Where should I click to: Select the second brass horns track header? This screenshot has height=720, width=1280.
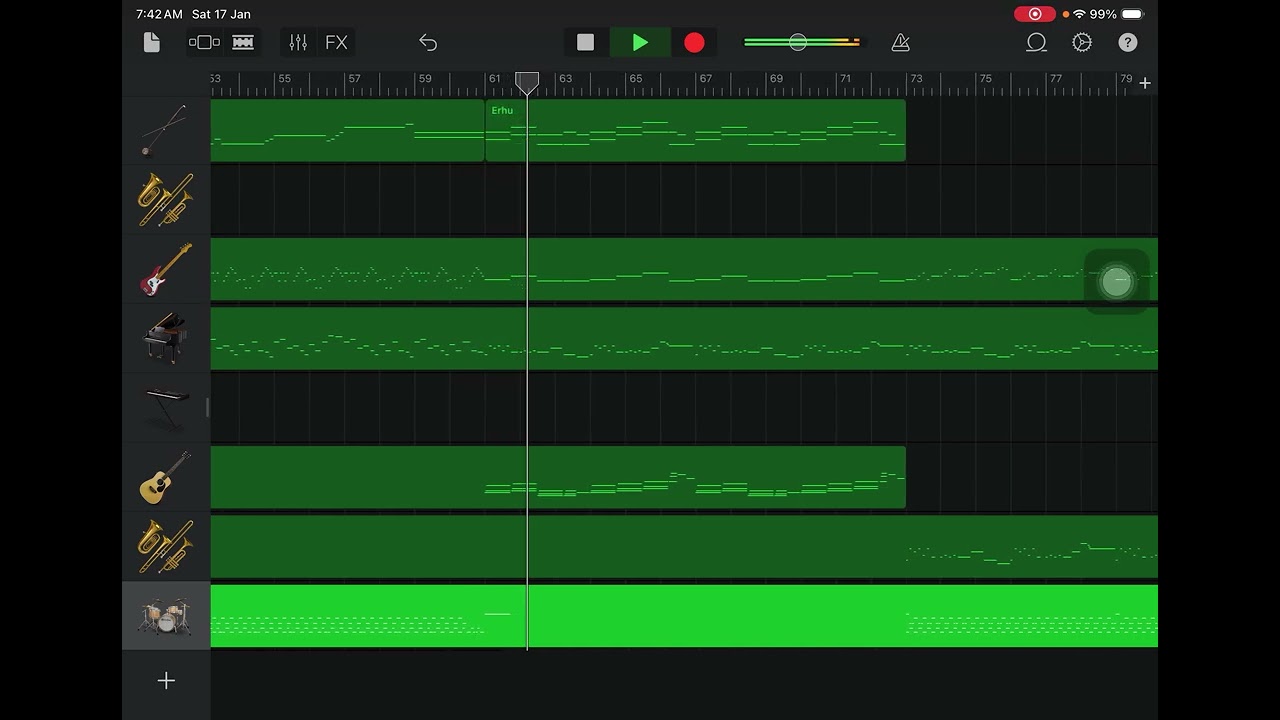click(x=166, y=546)
